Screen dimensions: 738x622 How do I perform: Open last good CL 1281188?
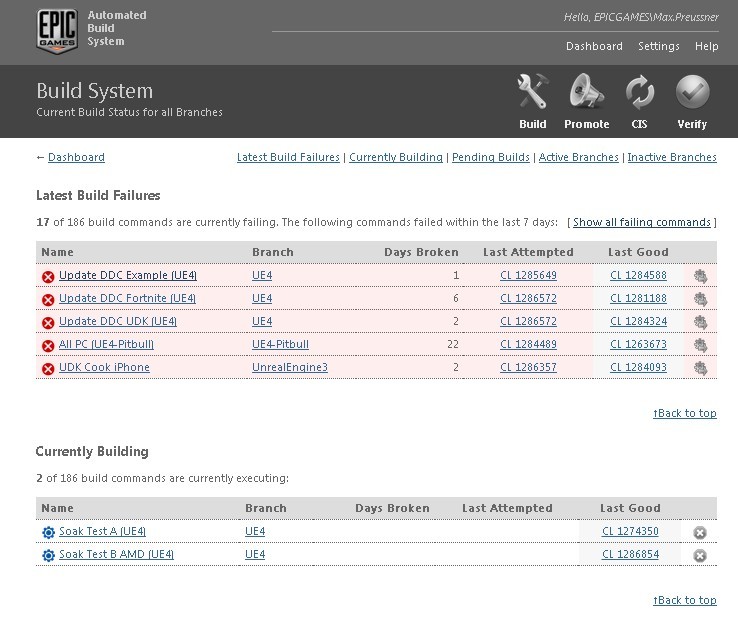(639, 298)
